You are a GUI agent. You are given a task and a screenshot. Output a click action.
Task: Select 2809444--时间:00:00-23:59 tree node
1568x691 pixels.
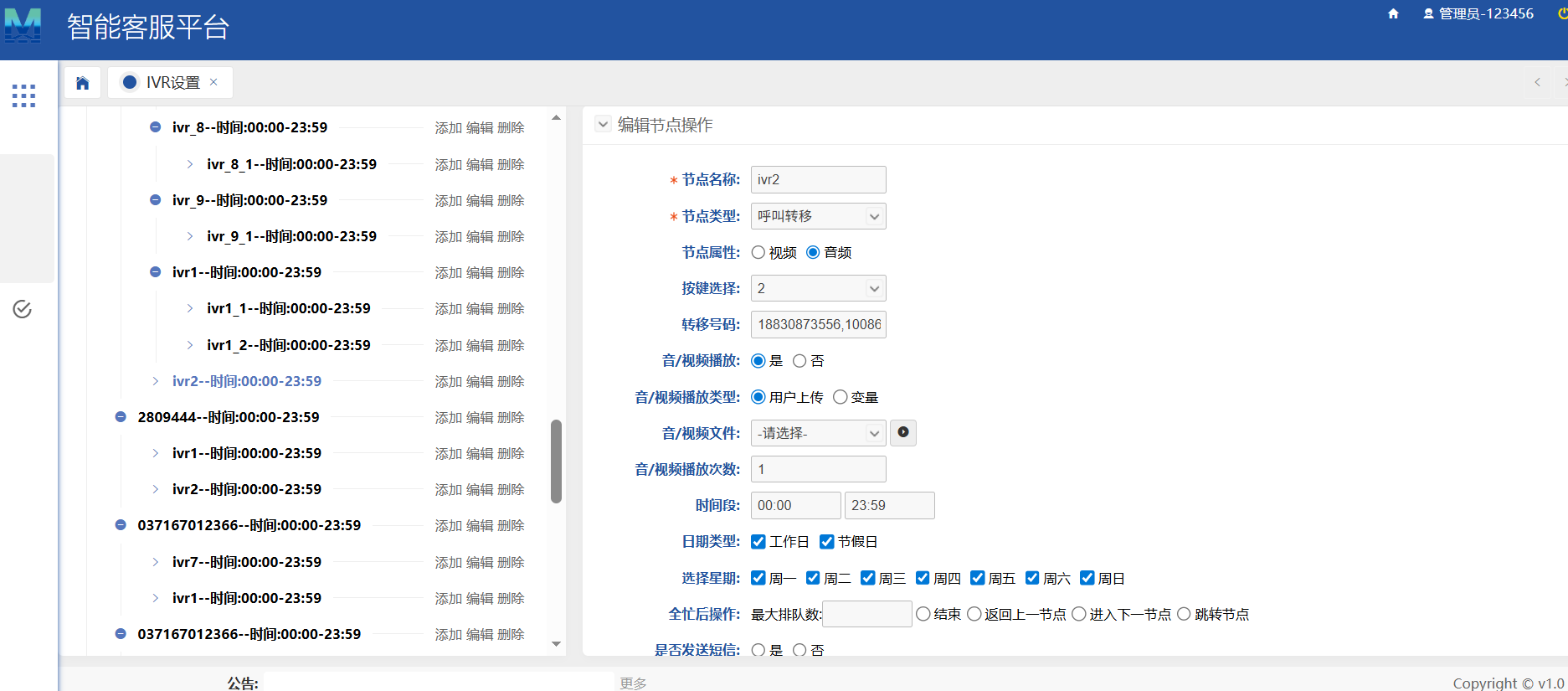tap(229, 417)
